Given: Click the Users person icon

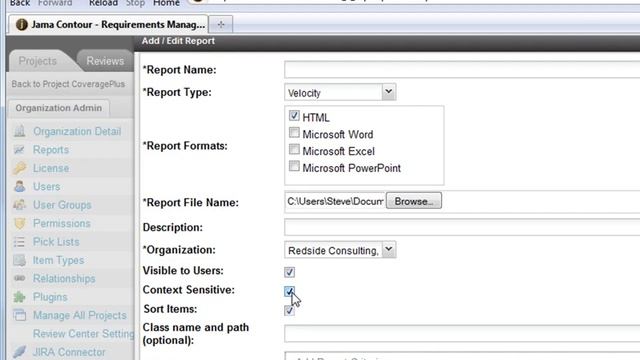Looking at the screenshot, I should coord(19,186).
